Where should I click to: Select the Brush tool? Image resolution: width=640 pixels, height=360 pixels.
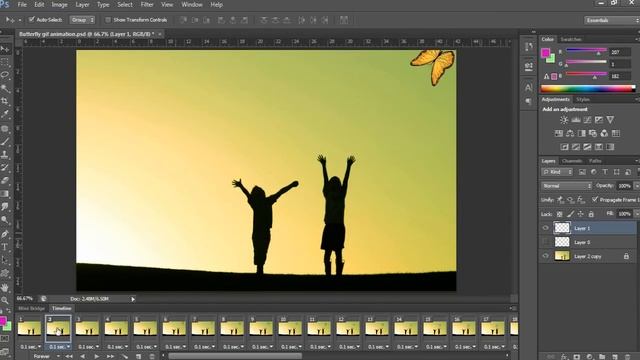click(5, 142)
